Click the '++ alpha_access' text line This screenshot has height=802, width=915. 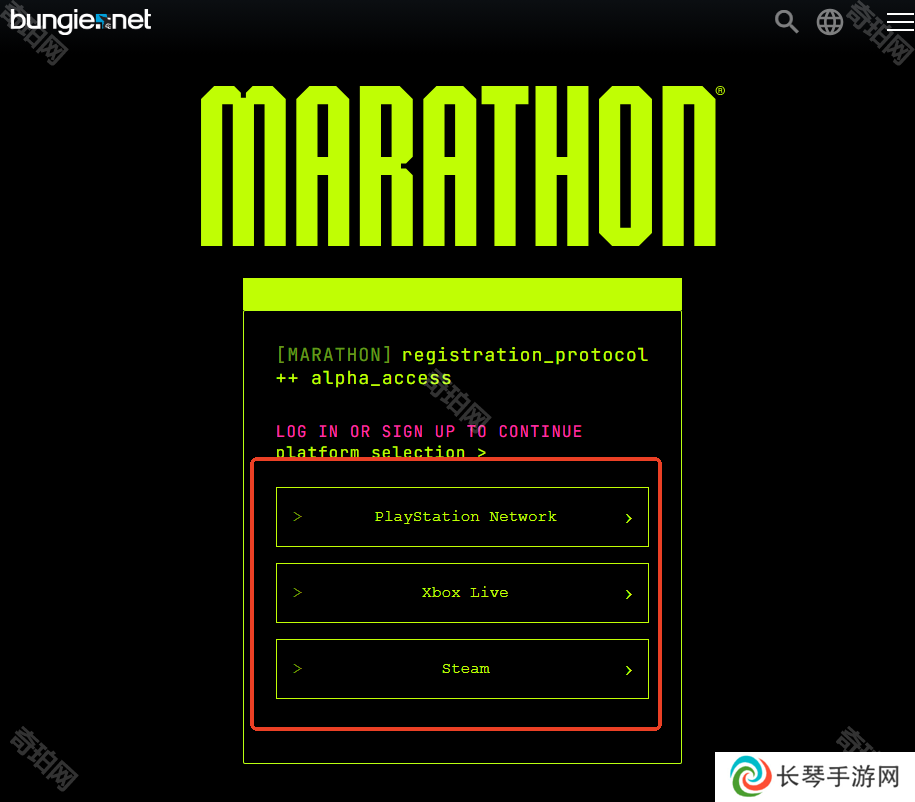point(364,378)
